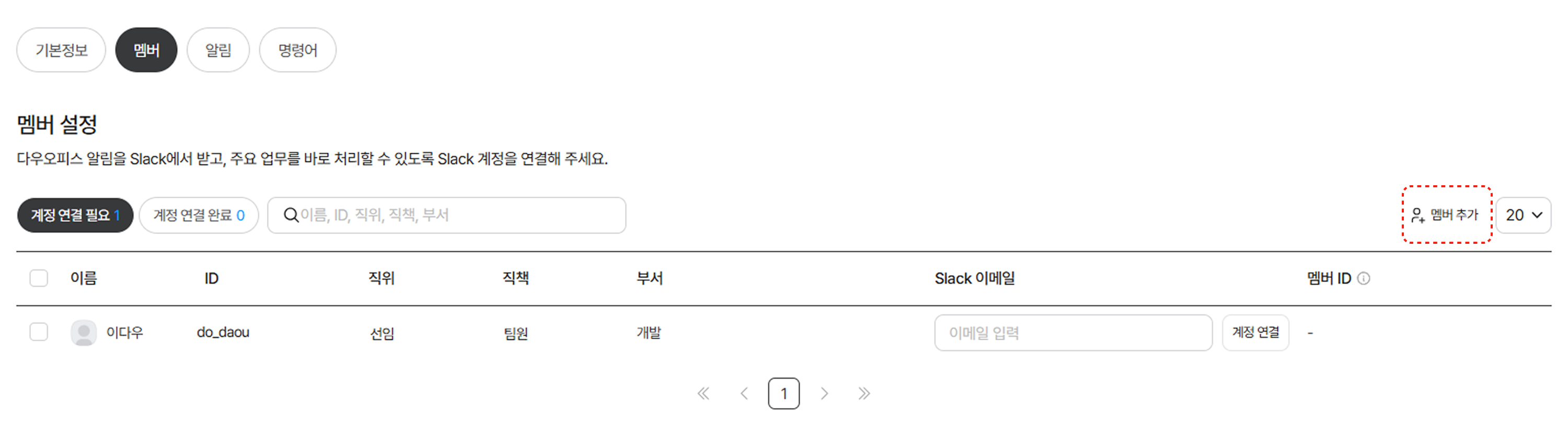Click the Slack 이메일 입력 field
Viewport: 1568px width, 428px height.
click(1073, 333)
